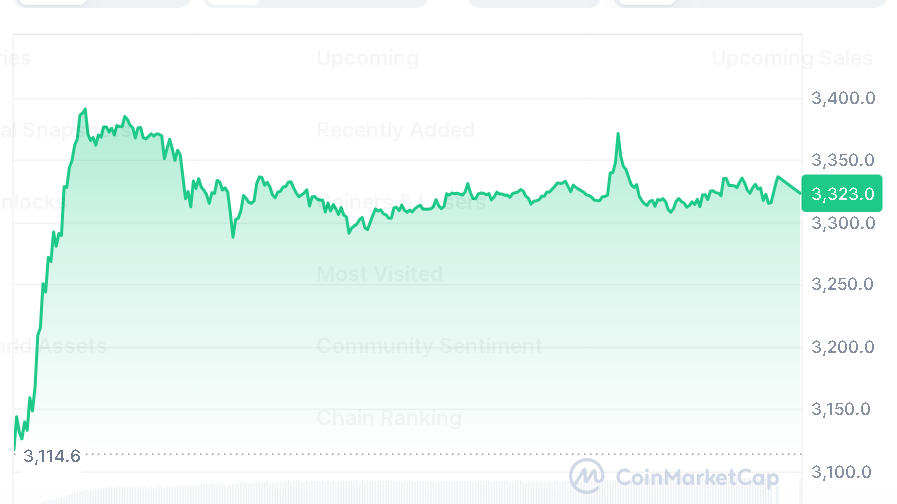Click the 3,100.0 y-axis label
897x504 pixels.
click(843, 471)
